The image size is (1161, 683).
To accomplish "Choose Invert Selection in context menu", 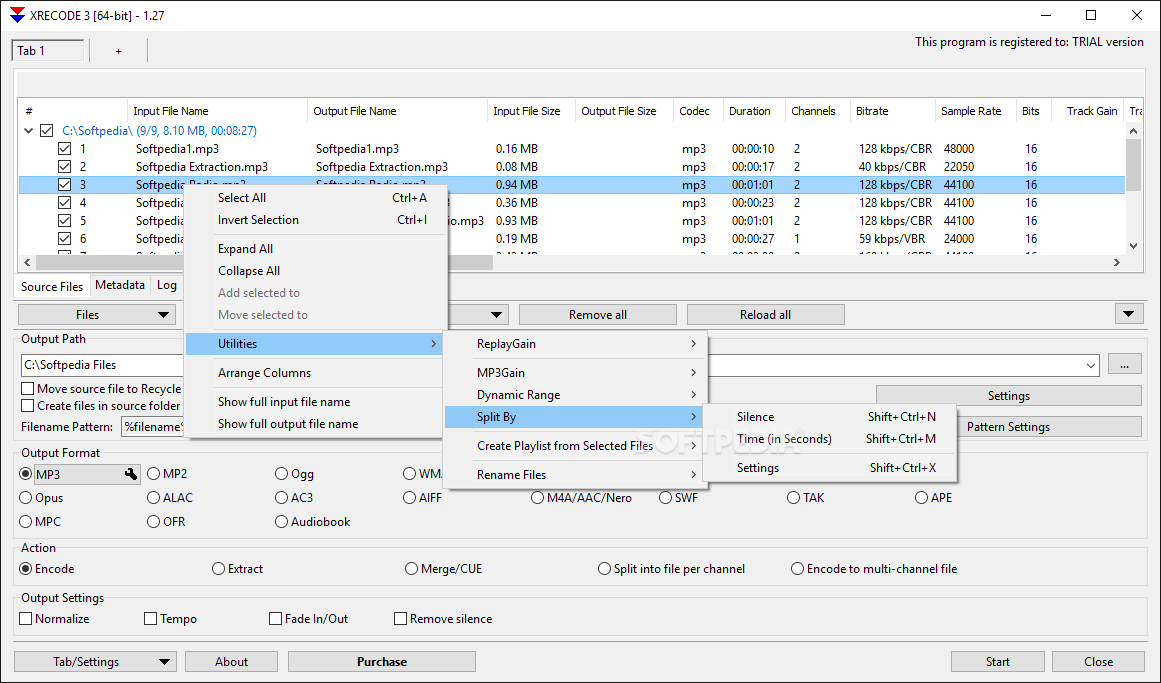I will coord(316,220).
